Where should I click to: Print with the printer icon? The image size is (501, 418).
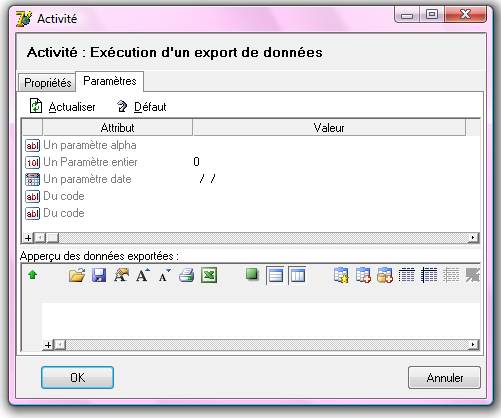pyautogui.click(x=187, y=276)
